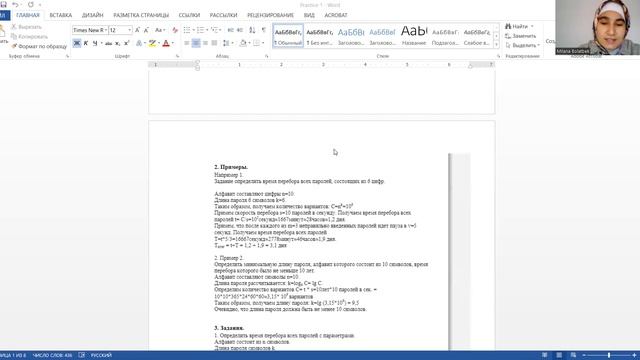Apply red font color

pos(166,43)
